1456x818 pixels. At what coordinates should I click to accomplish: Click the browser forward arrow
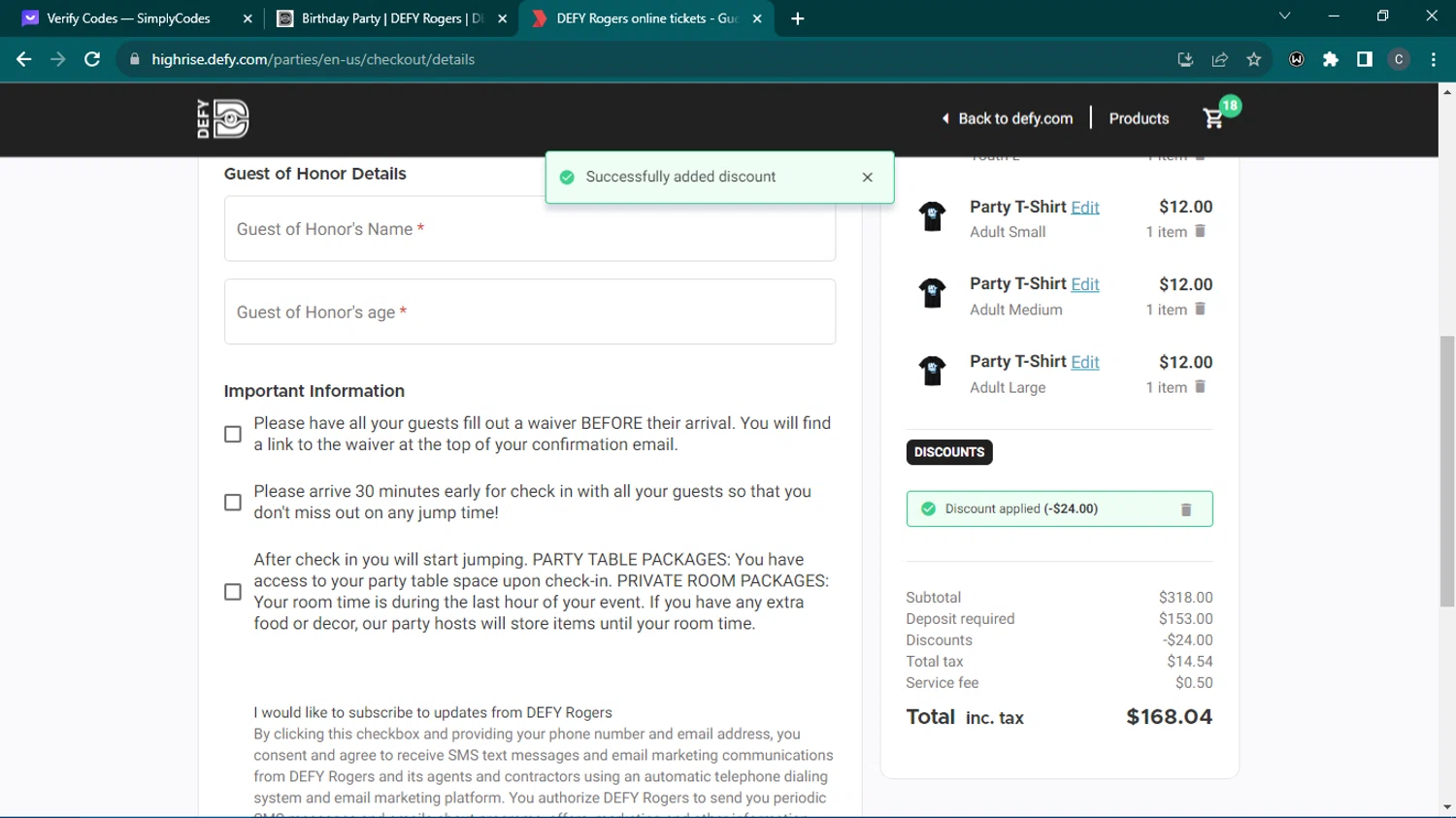coord(58,59)
